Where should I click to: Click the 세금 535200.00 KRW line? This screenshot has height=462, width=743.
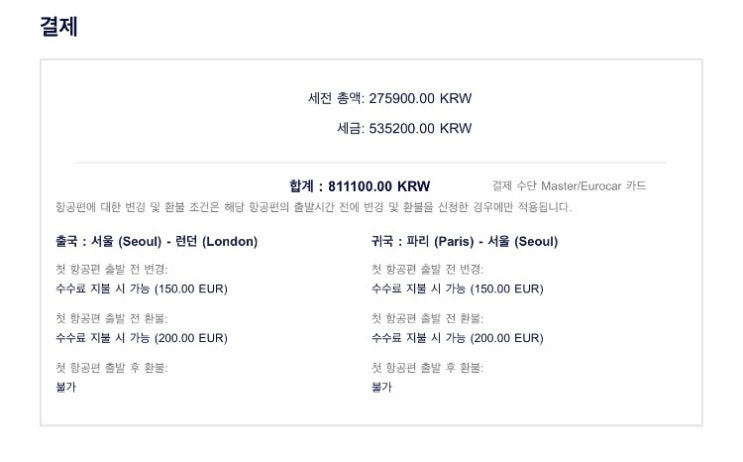404,128
